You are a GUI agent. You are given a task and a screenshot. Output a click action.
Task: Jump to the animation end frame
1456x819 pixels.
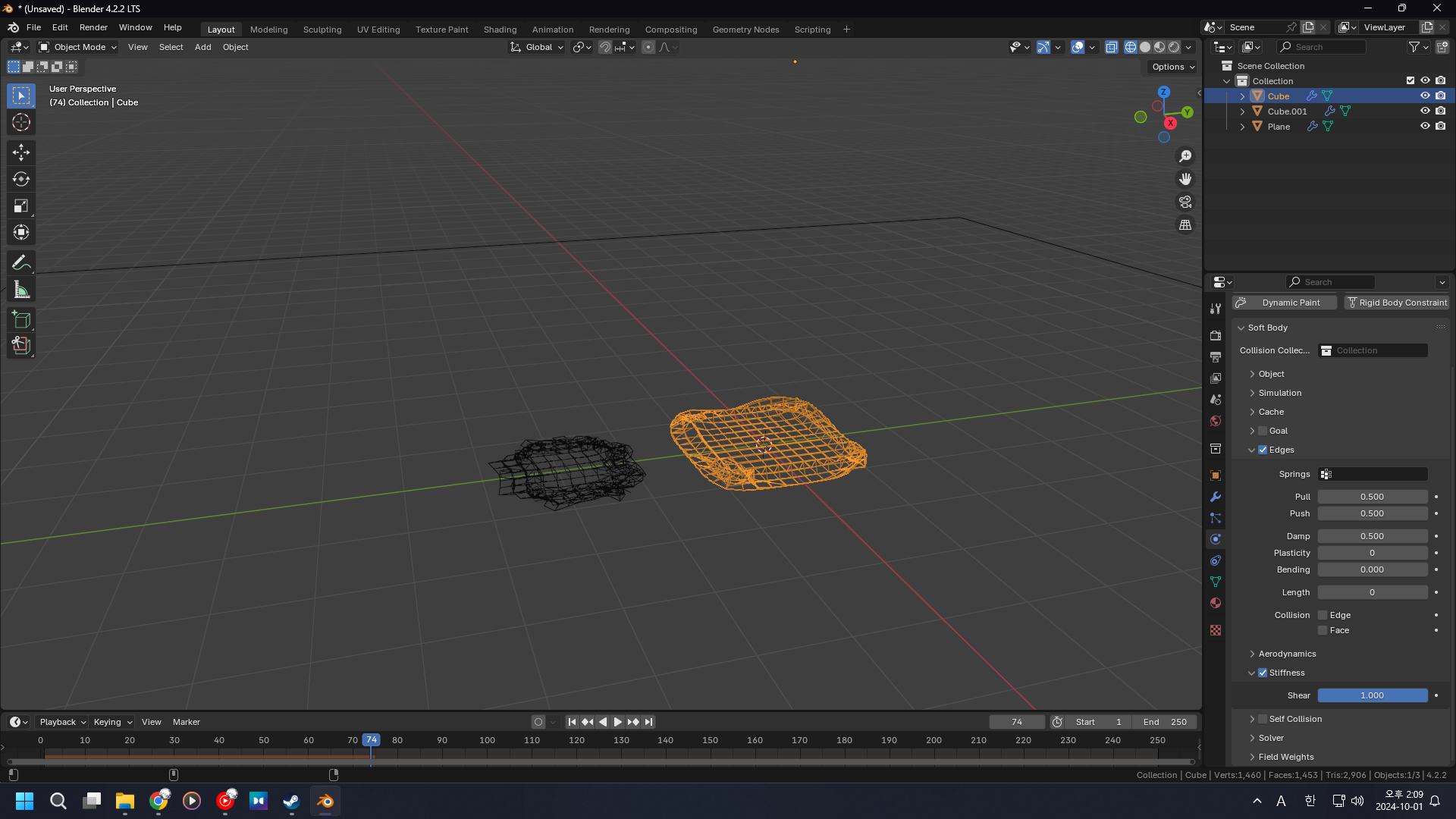pos(648,722)
